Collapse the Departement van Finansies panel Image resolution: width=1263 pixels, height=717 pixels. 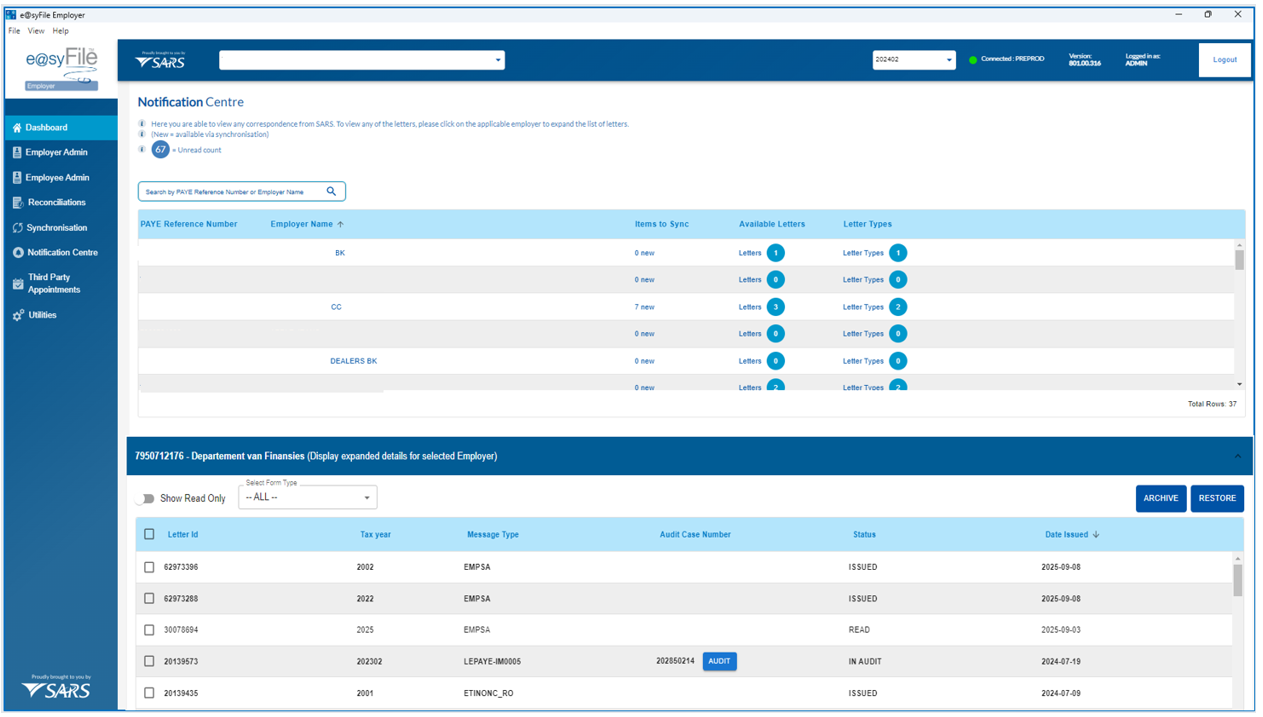(x=1237, y=456)
